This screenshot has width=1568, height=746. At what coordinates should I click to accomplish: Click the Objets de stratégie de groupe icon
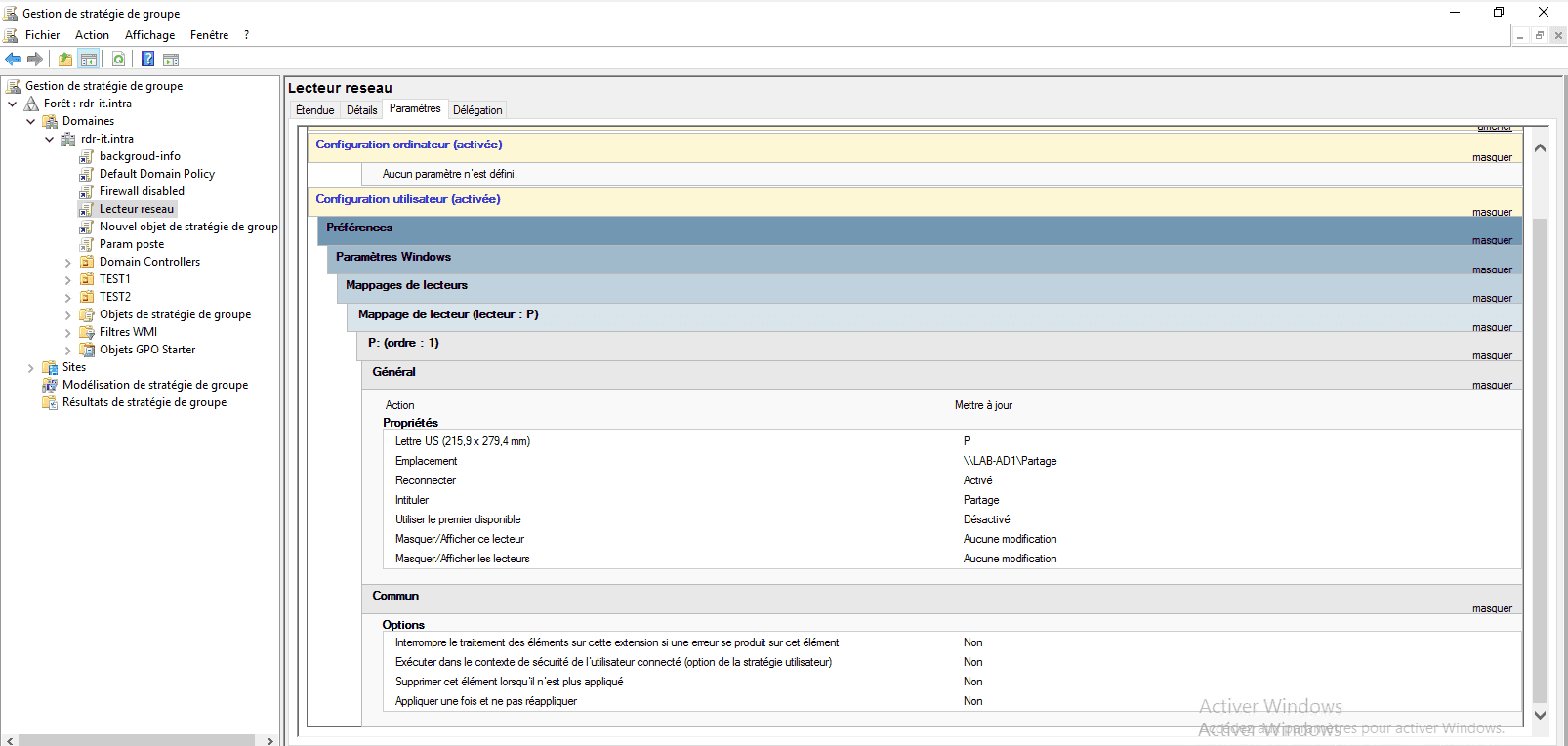pos(87,314)
